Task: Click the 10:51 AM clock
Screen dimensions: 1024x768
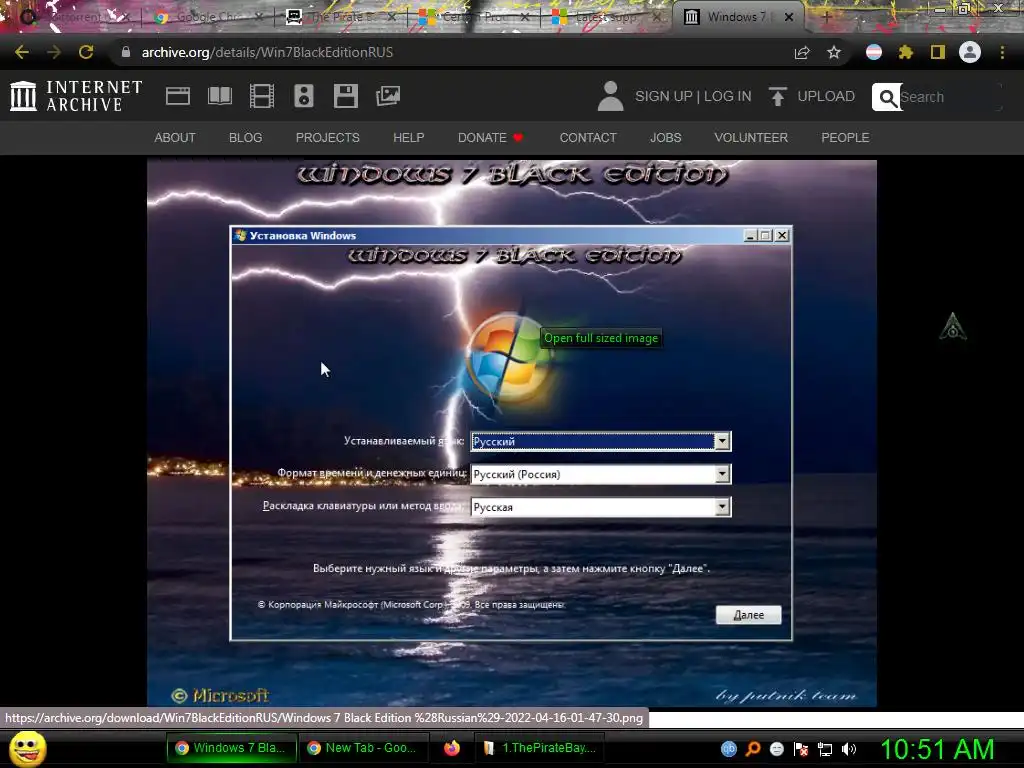Action: (x=938, y=749)
